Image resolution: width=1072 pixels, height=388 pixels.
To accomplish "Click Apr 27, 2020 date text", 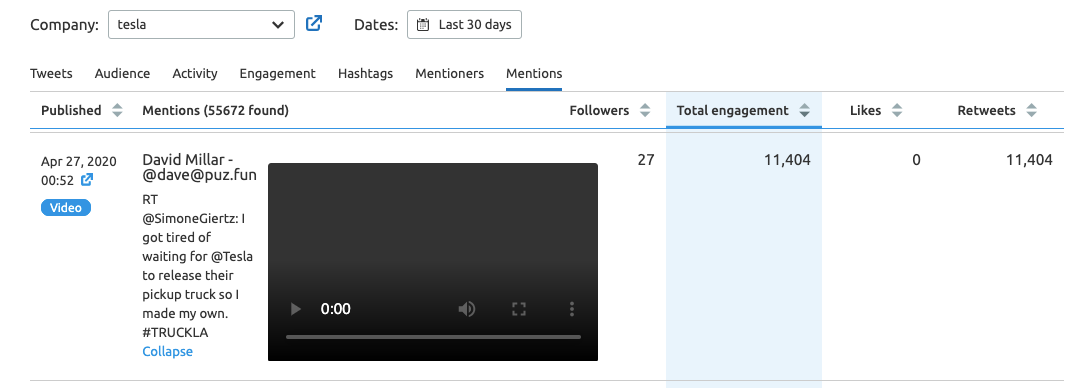I will pos(79,162).
